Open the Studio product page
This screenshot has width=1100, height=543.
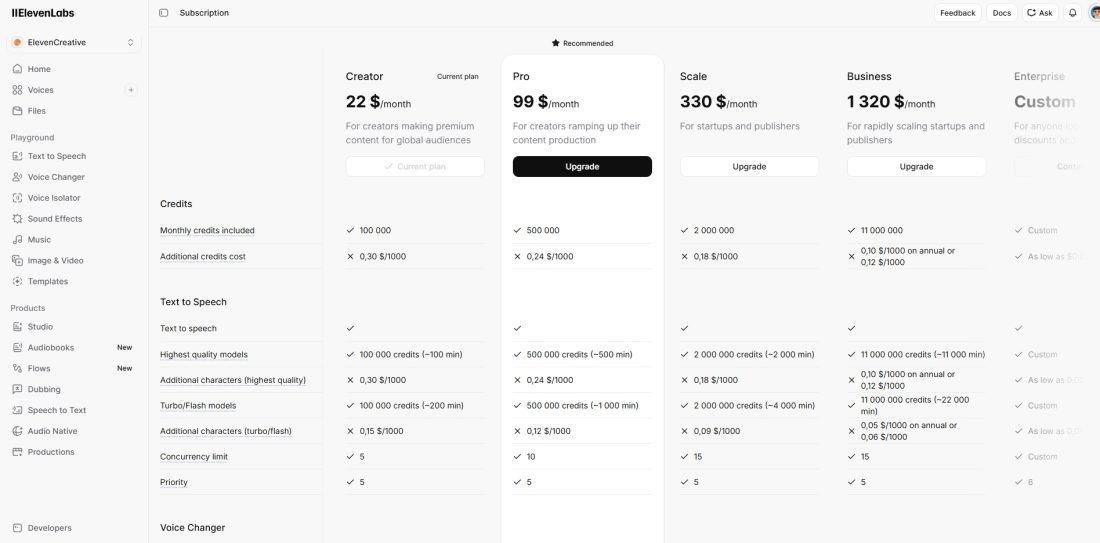[x=40, y=327]
